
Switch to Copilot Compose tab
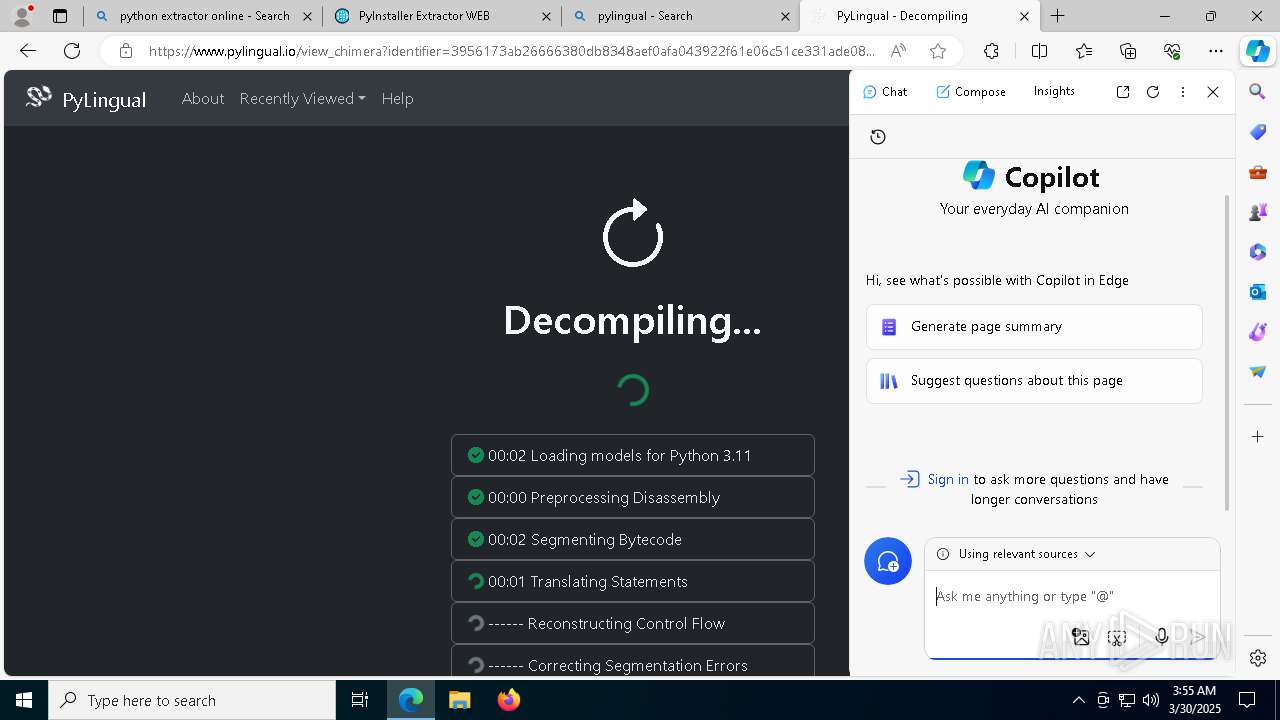pos(971,91)
